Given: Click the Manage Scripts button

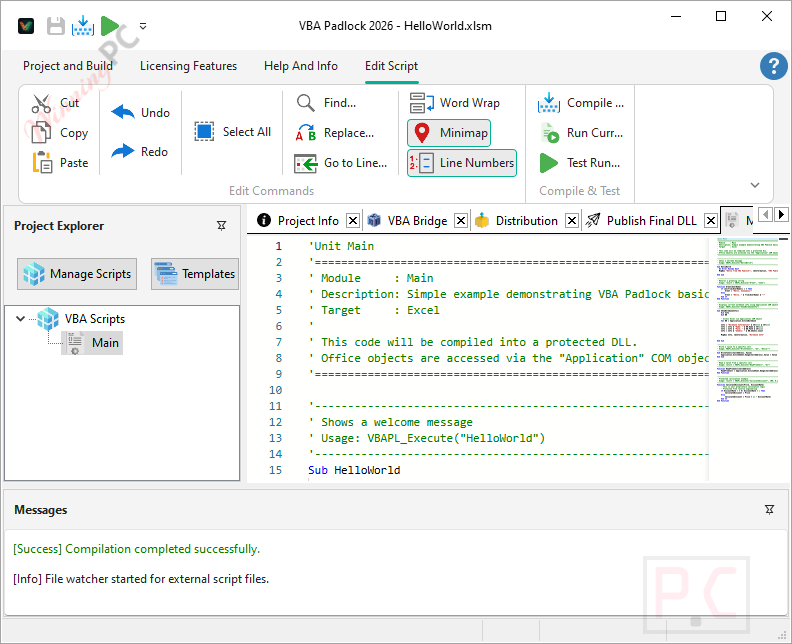Looking at the screenshot, I should pos(77,274).
